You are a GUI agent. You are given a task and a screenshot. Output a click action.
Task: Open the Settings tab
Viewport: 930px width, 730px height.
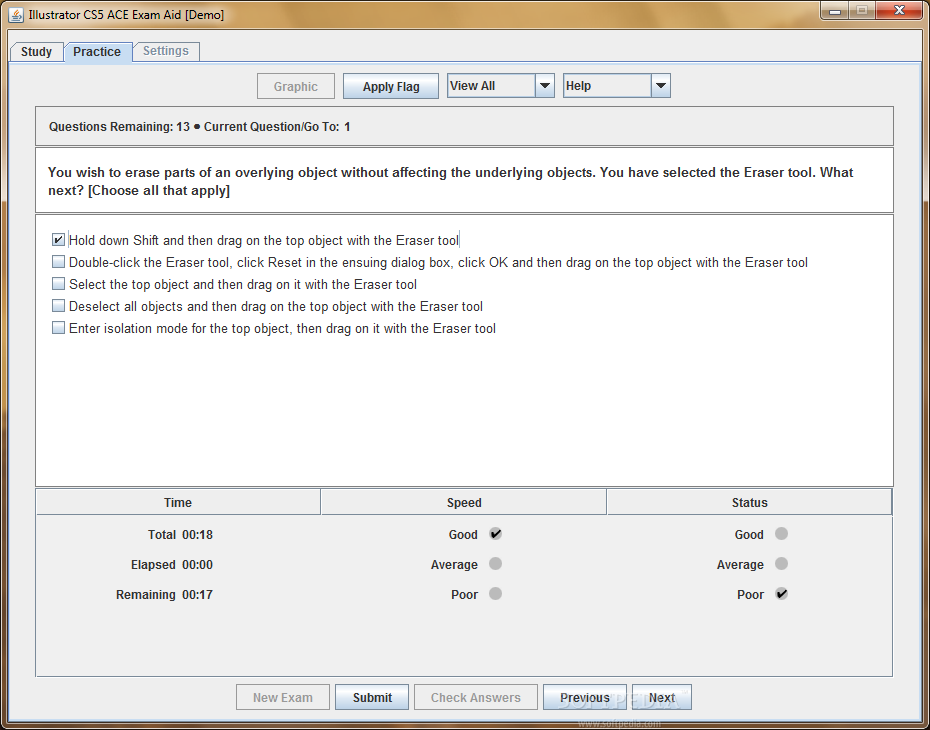(166, 51)
